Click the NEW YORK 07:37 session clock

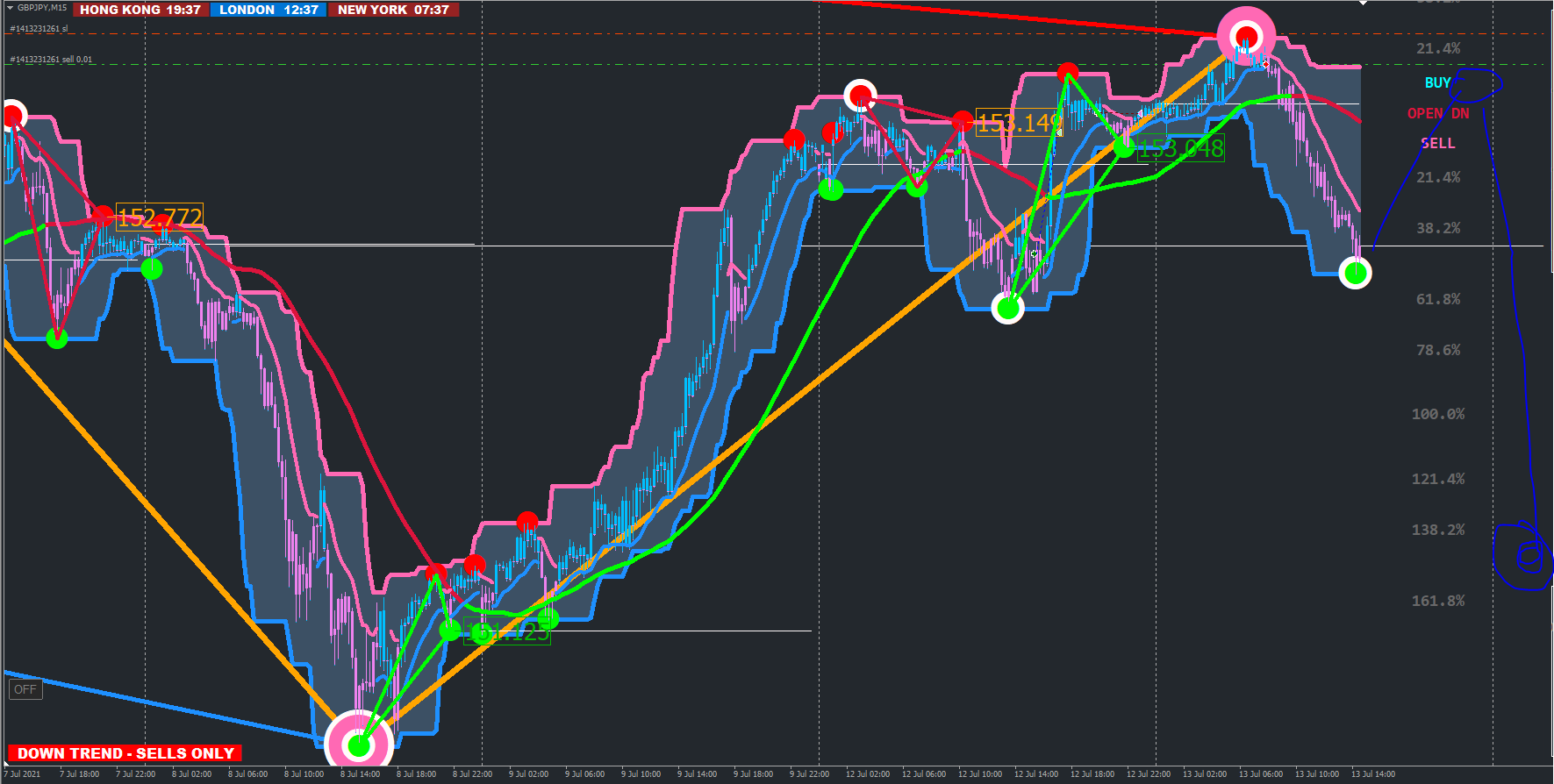(393, 10)
